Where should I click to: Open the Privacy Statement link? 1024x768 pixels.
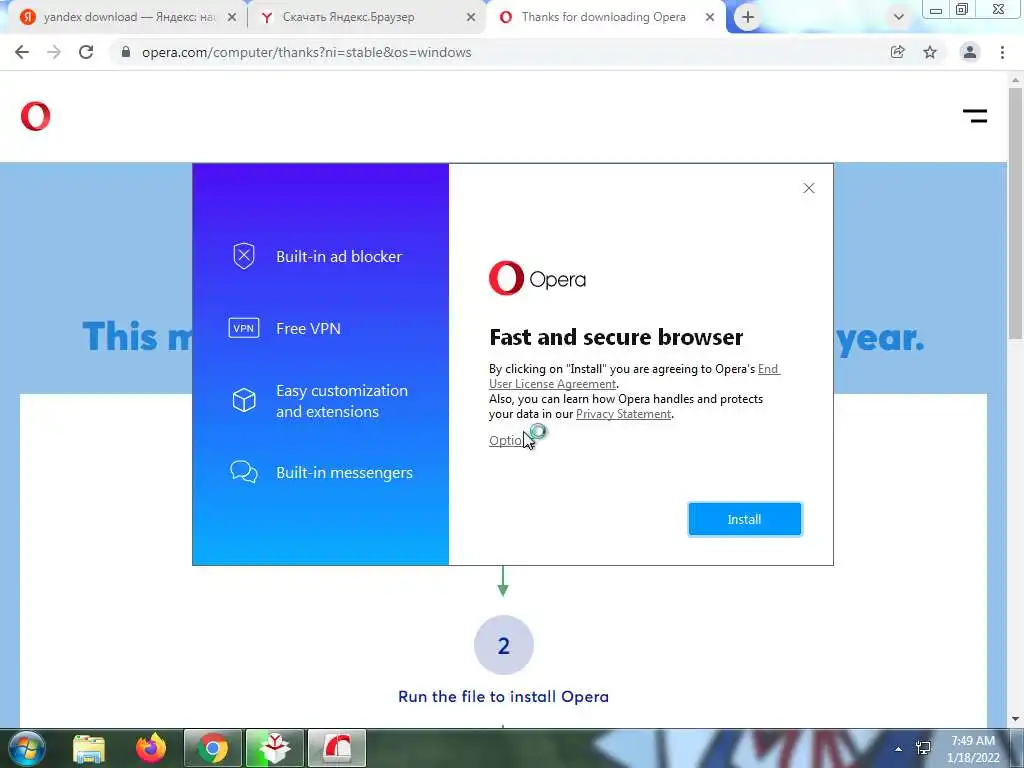(624, 414)
